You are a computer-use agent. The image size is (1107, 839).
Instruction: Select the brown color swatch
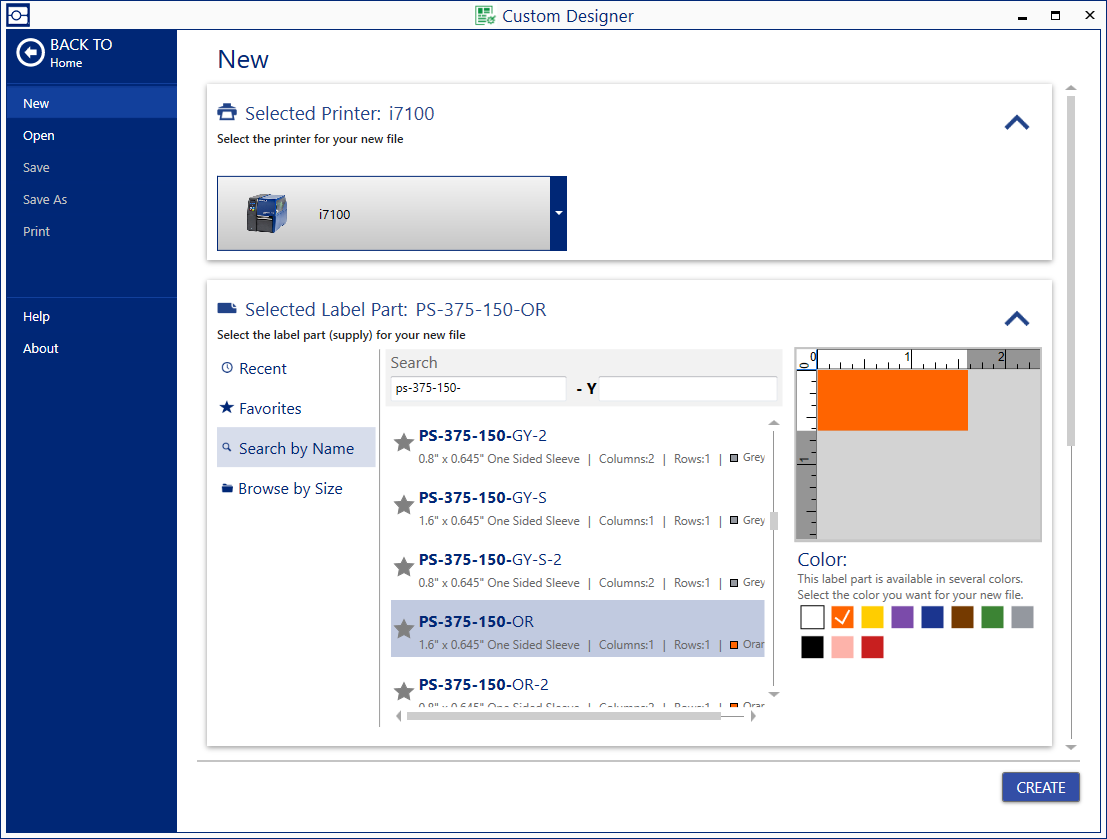(x=962, y=617)
